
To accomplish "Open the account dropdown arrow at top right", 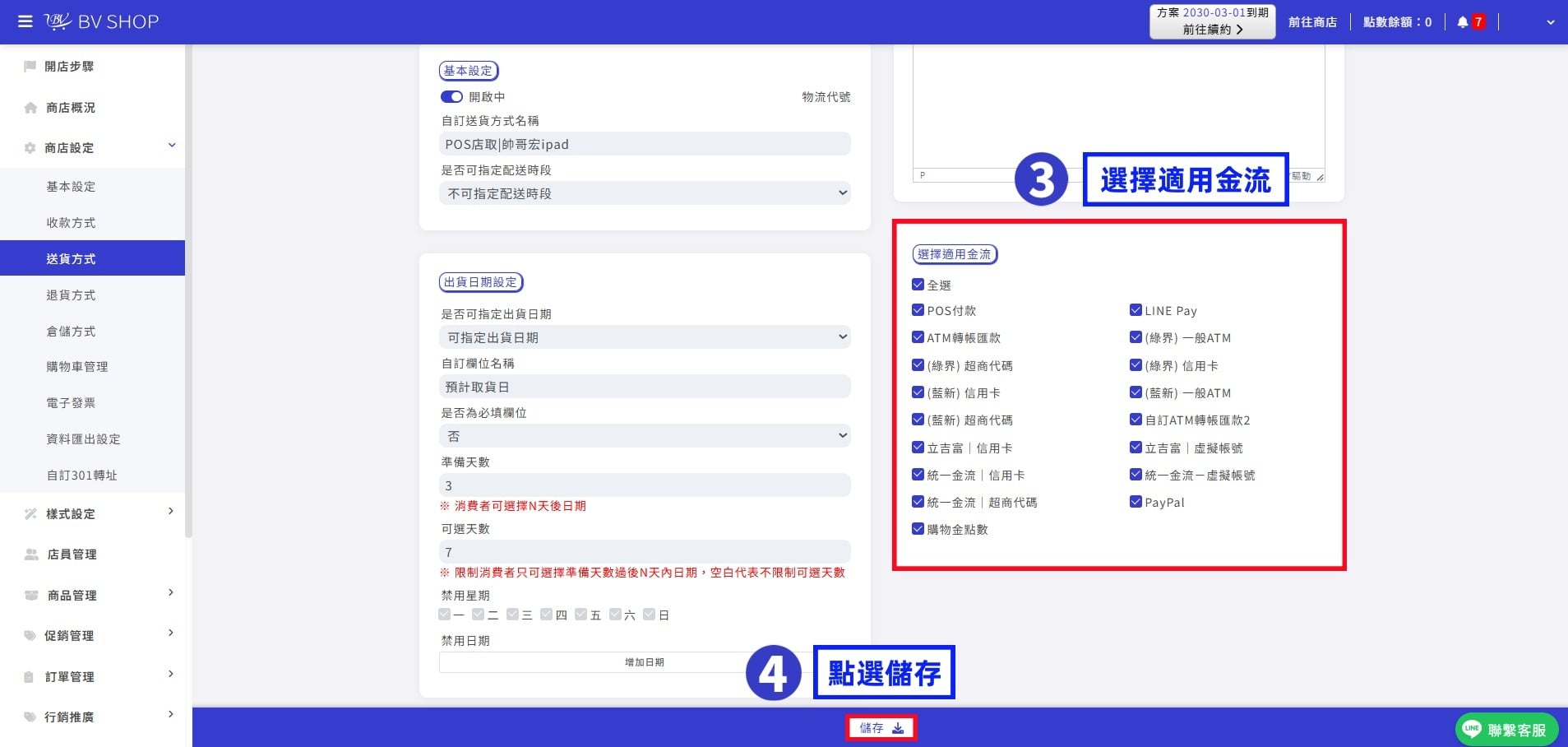I will point(1551,22).
